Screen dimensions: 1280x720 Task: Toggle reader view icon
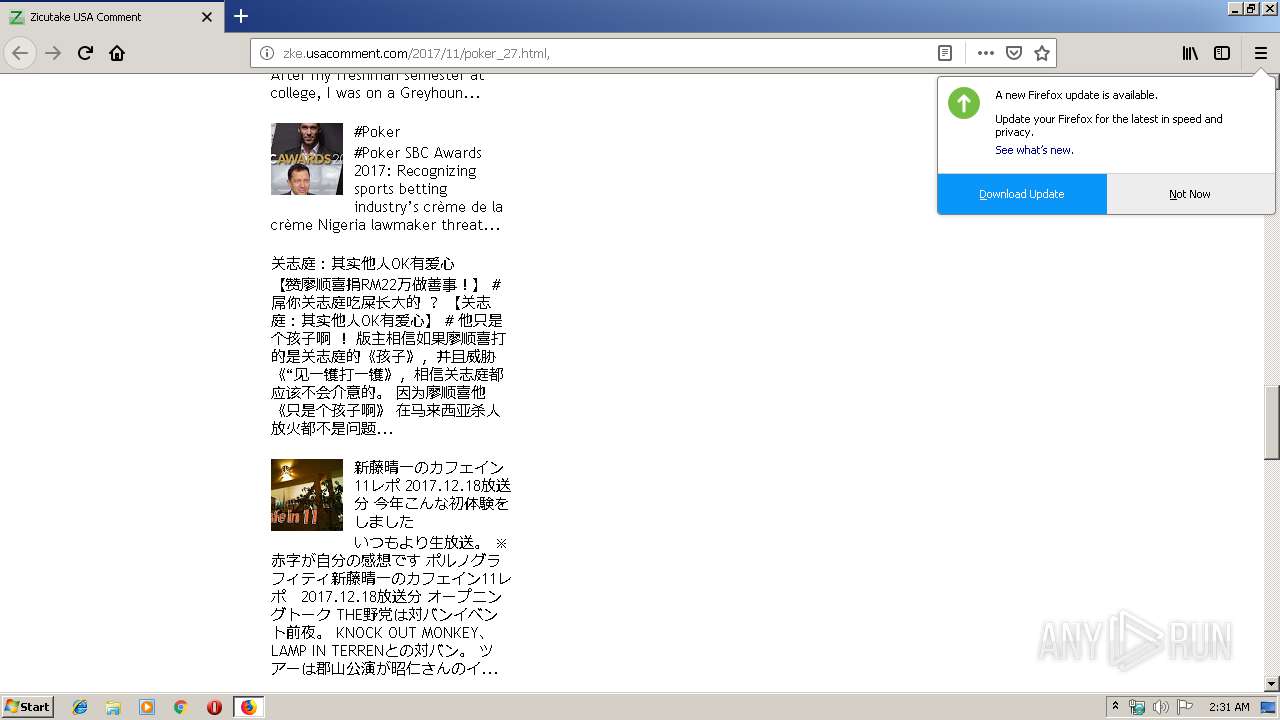click(944, 53)
